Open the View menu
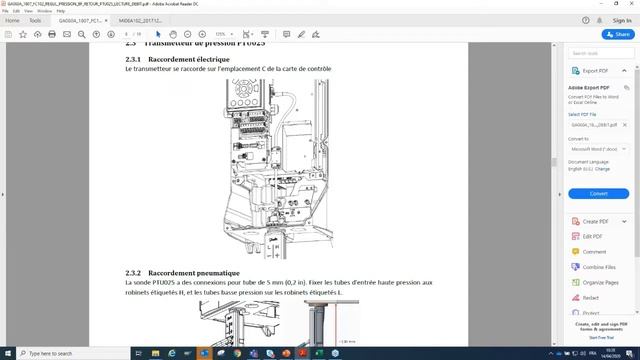The image size is (640, 360). 28,11
